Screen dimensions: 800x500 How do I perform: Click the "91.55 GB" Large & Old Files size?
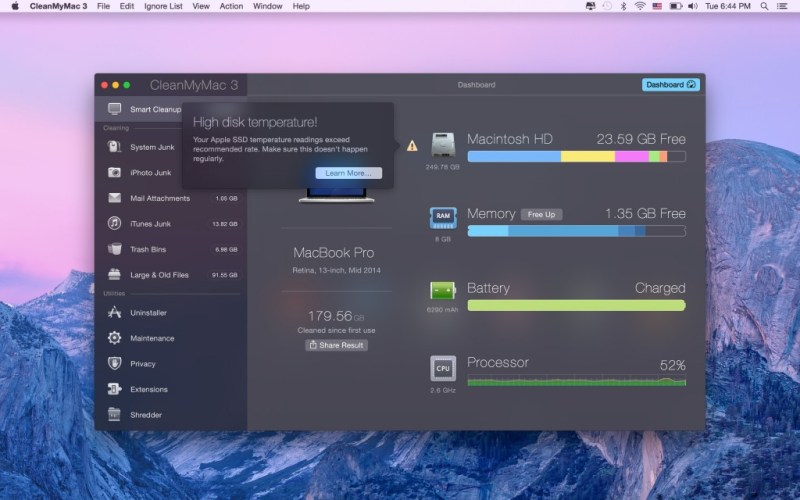224,275
